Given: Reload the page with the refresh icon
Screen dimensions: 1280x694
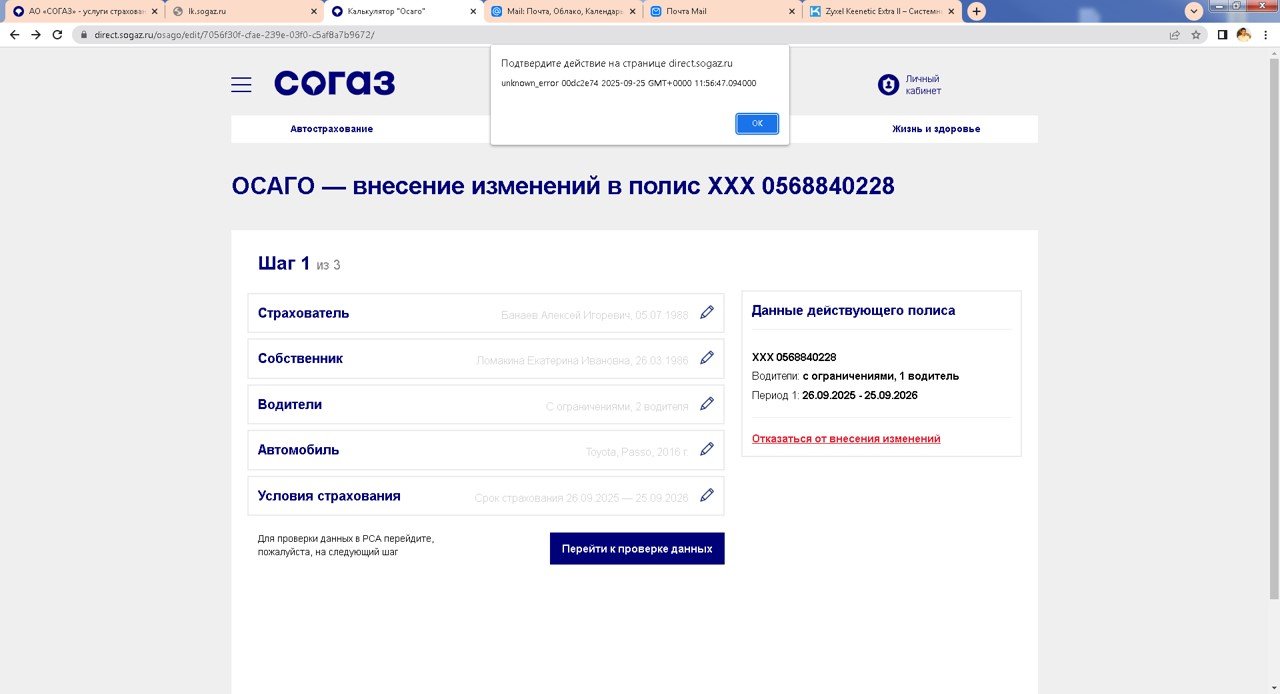Looking at the screenshot, I should 57,34.
